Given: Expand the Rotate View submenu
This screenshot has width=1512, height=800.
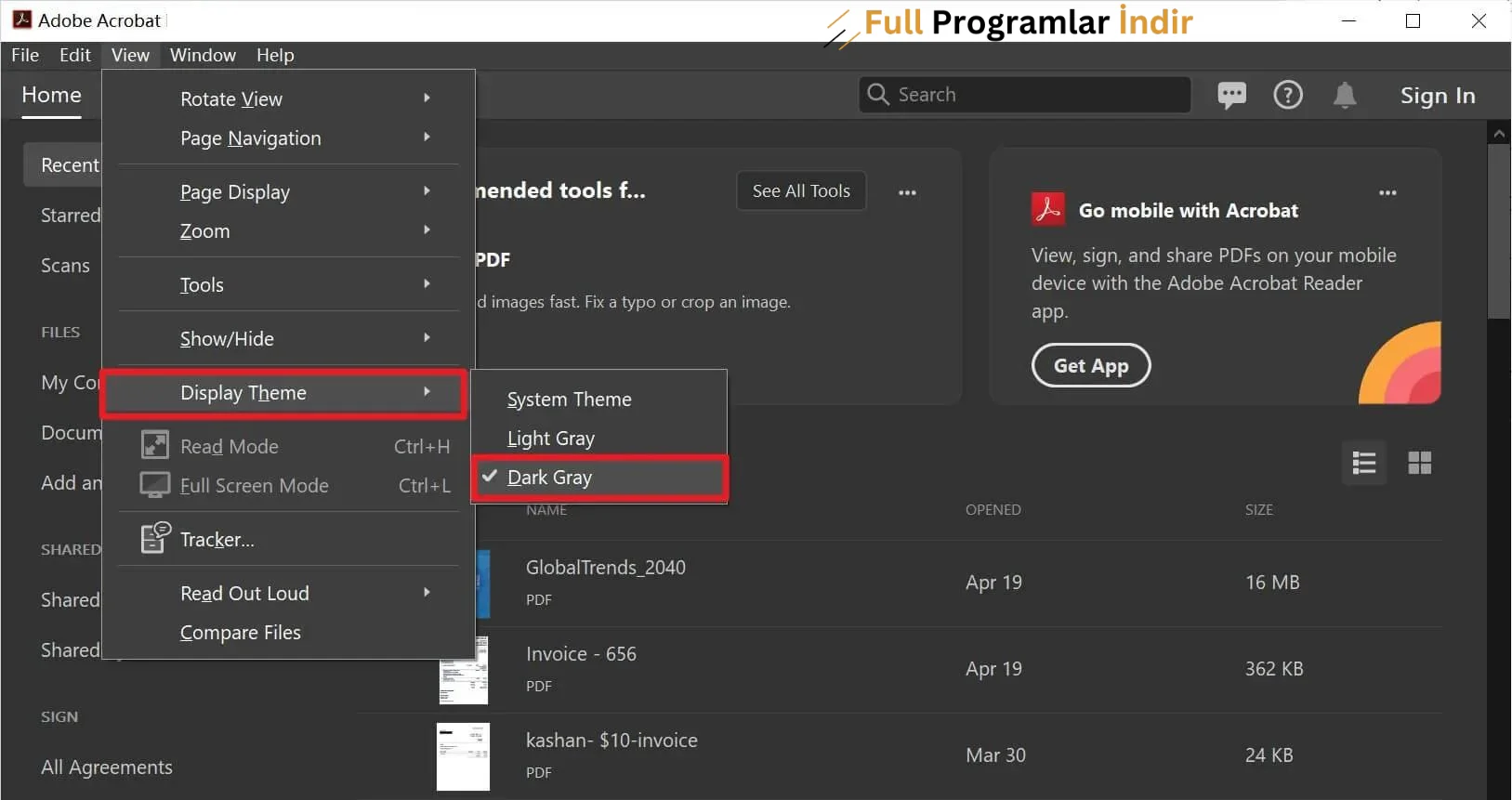Looking at the screenshot, I should pos(288,98).
